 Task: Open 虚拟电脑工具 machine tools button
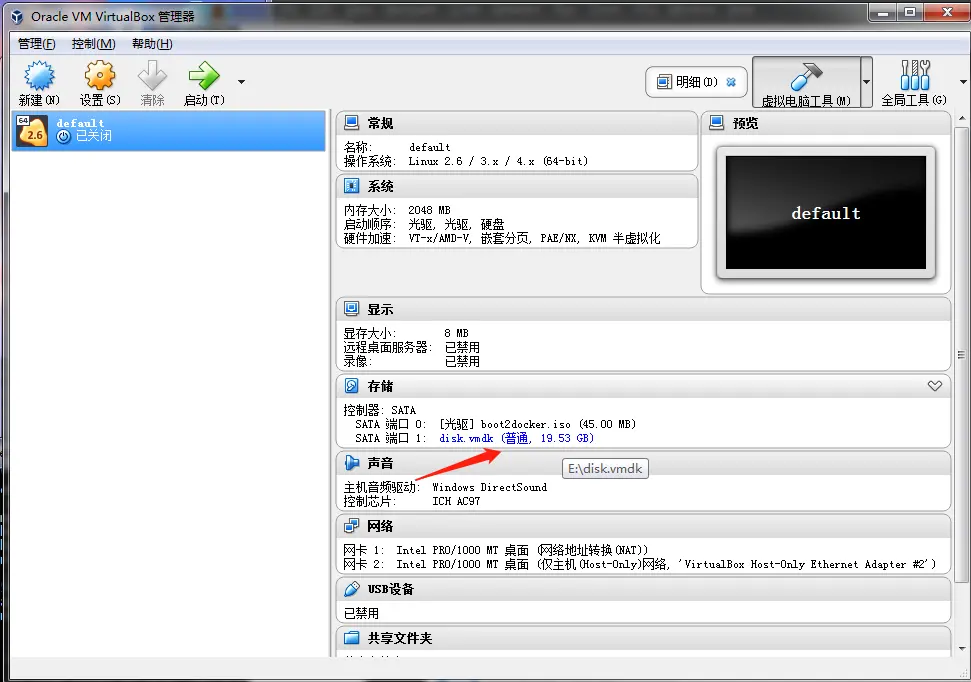(x=806, y=82)
